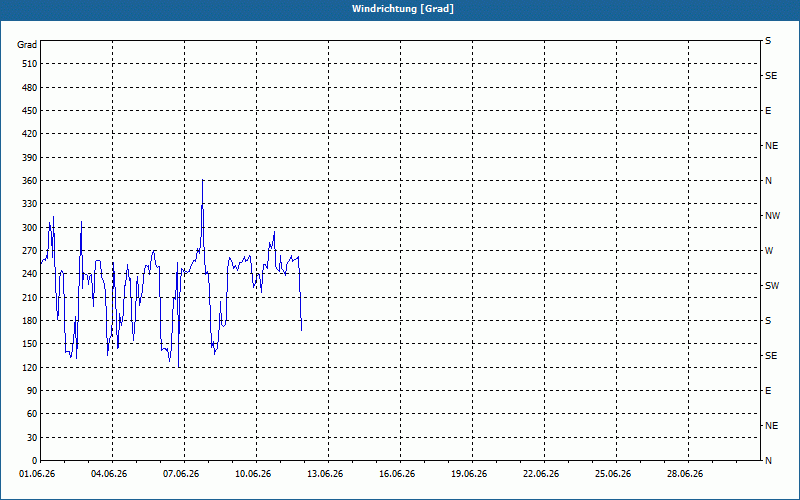Select the SE compass label near 135 level
Image resolution: width=800 pixels, height=500 pixels.
[771, 356]
